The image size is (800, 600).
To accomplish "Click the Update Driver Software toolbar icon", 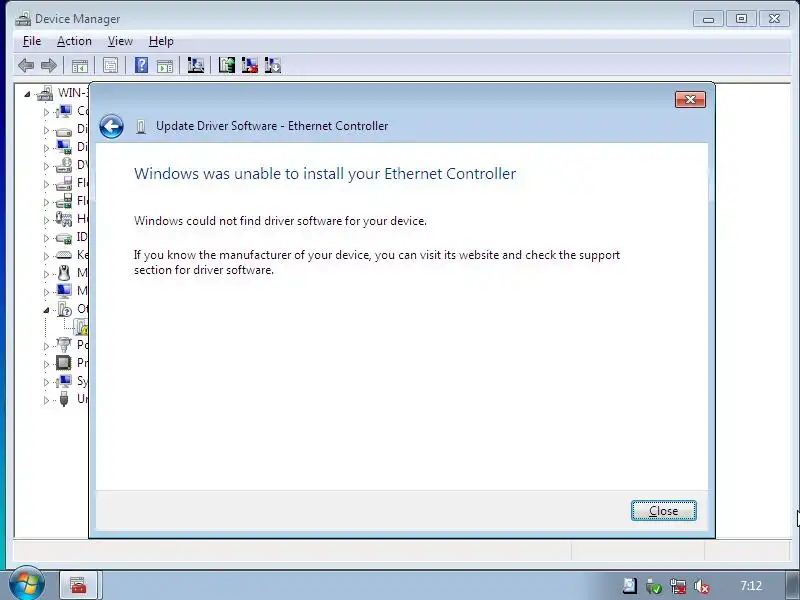I will 227,65.
